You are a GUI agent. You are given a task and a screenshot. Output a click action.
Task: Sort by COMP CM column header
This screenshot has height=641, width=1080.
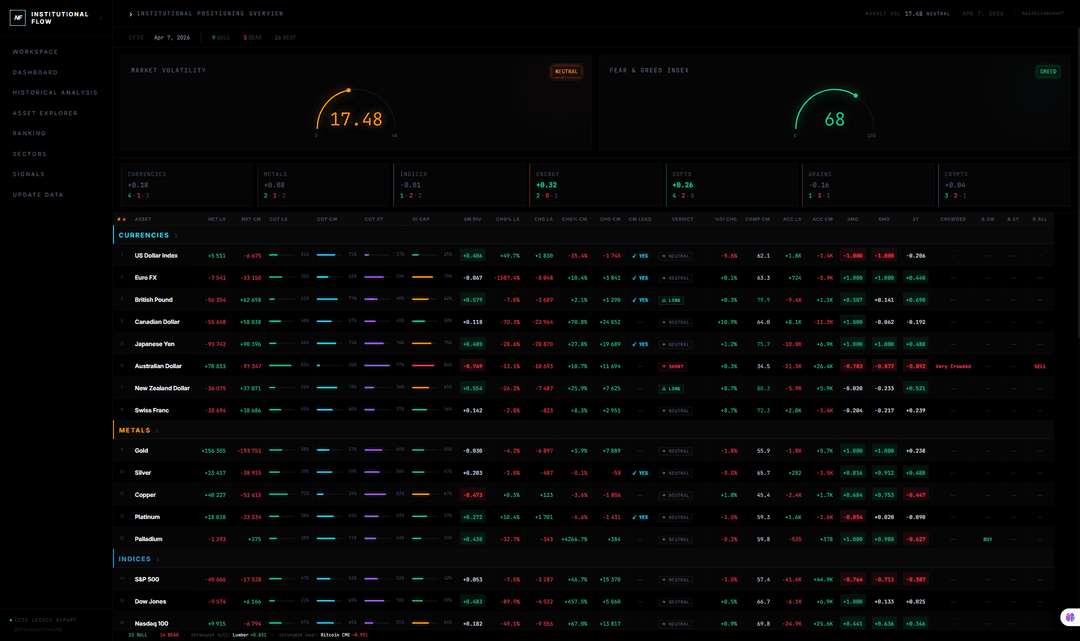(757, 219)
